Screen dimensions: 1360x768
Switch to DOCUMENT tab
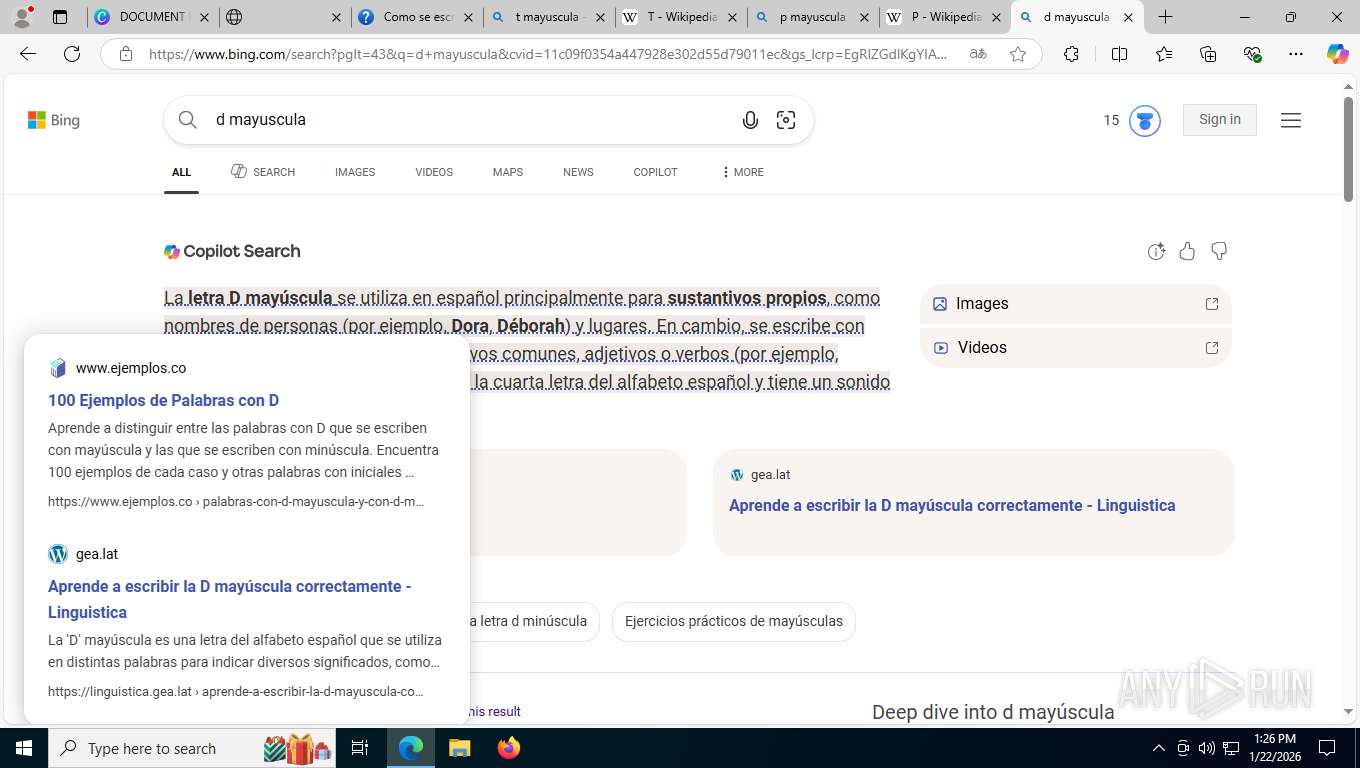[x=152, y=17]
